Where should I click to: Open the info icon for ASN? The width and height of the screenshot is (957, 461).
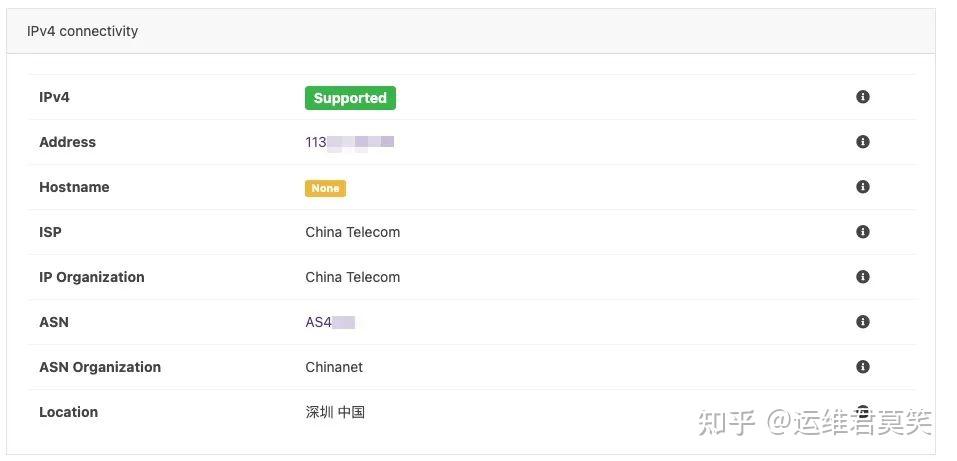862,322
